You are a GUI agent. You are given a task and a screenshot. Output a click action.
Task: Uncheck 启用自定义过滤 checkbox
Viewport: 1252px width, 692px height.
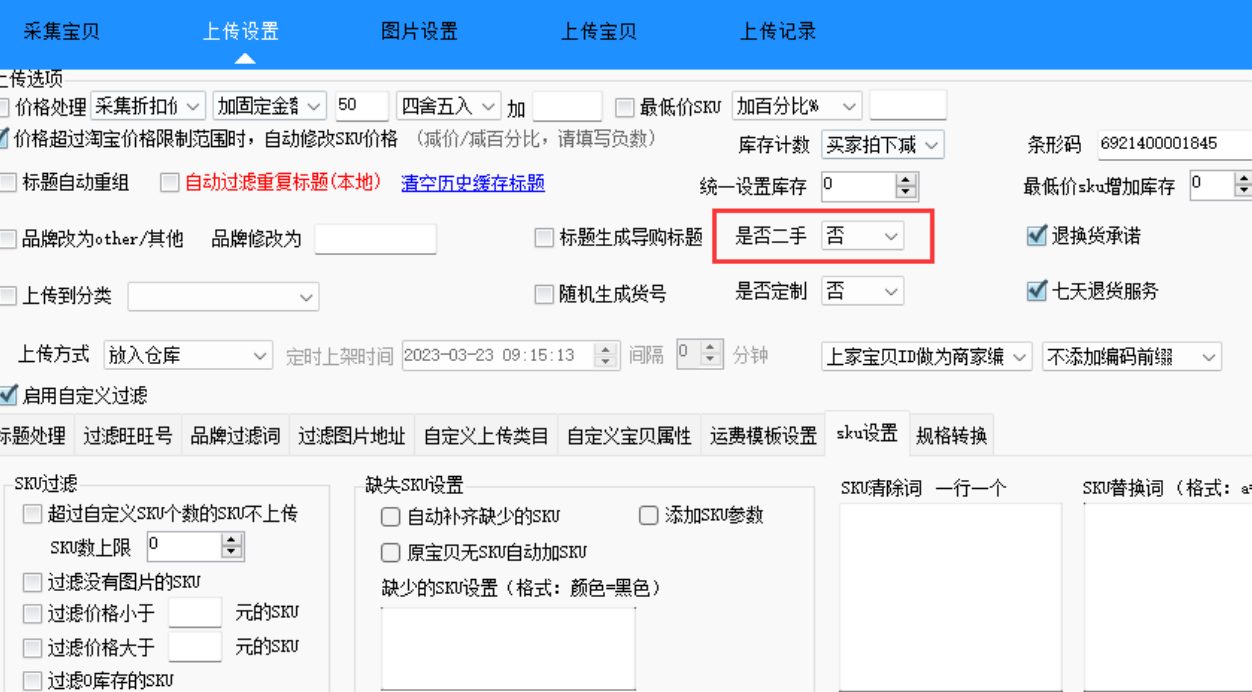[x=7, y=396]
